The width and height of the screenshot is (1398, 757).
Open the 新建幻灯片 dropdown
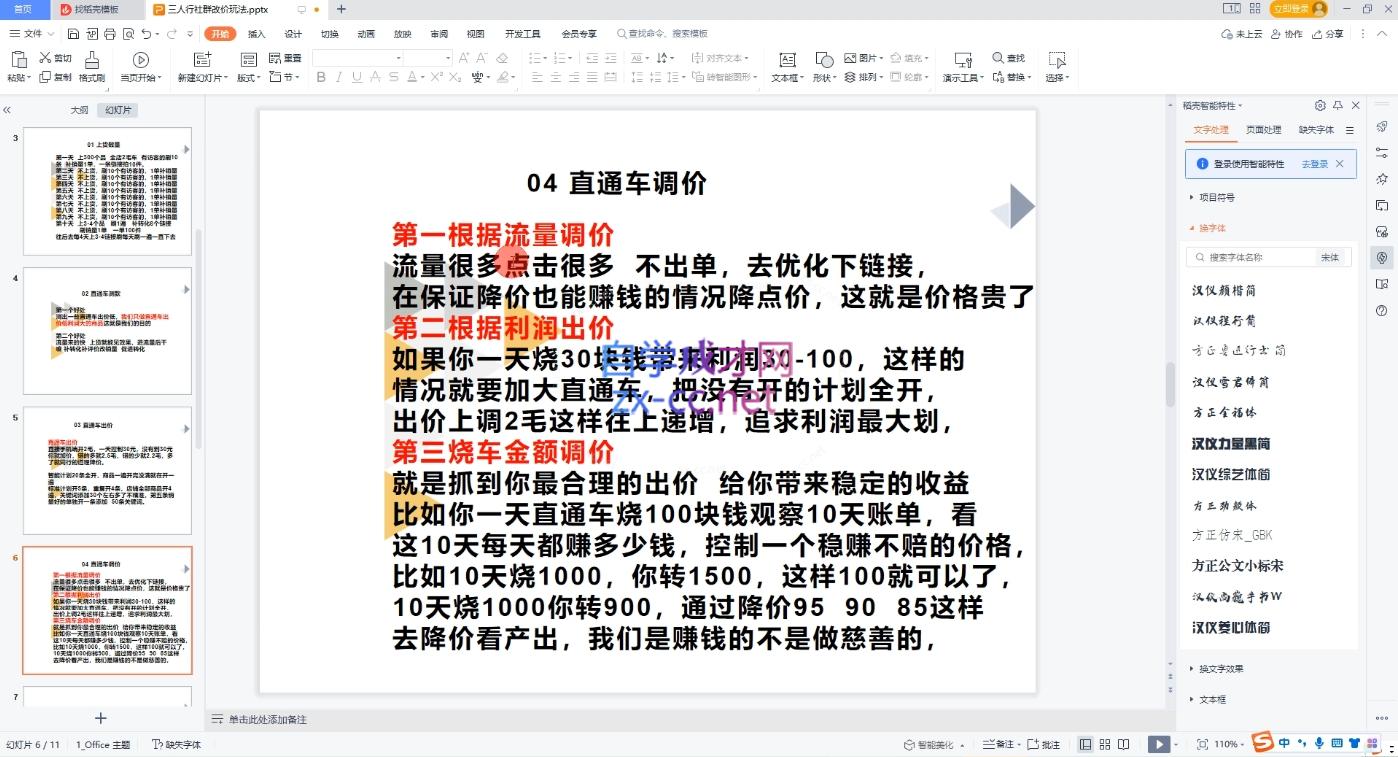(x=202, y=78)
